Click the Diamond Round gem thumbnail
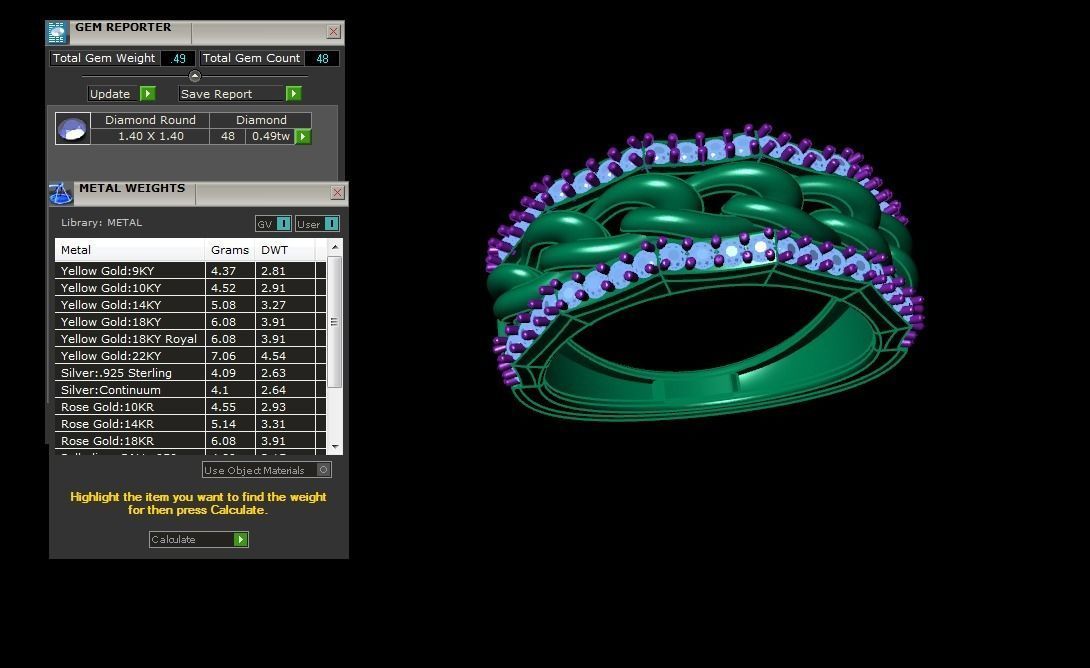 73,129
